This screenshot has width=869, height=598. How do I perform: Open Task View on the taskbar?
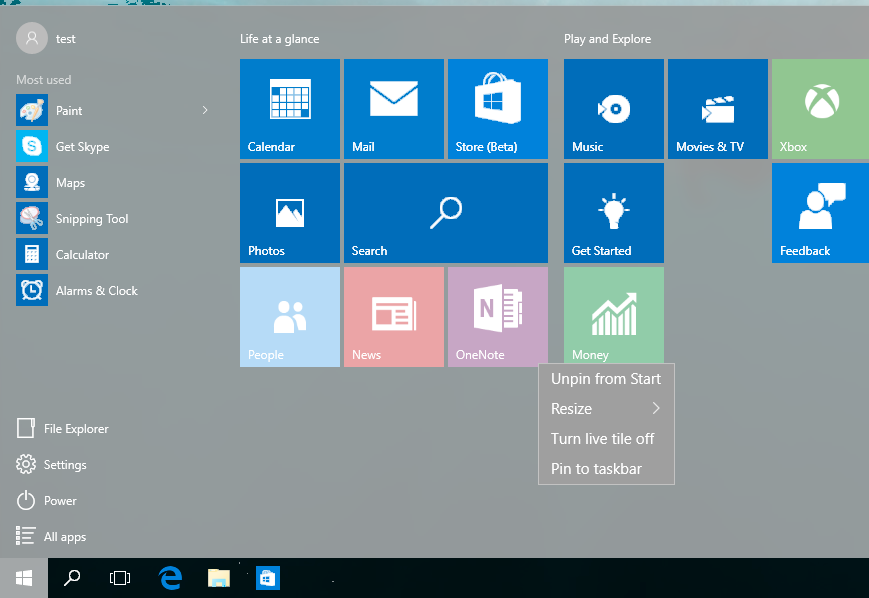point(120,578)
